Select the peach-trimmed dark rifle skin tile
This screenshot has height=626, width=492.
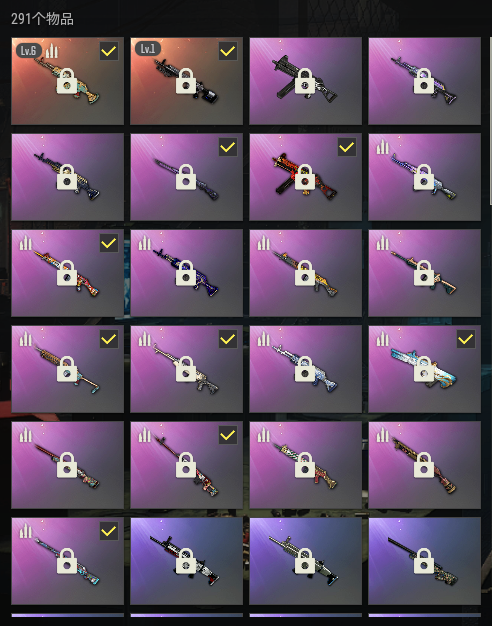[425, 273]
